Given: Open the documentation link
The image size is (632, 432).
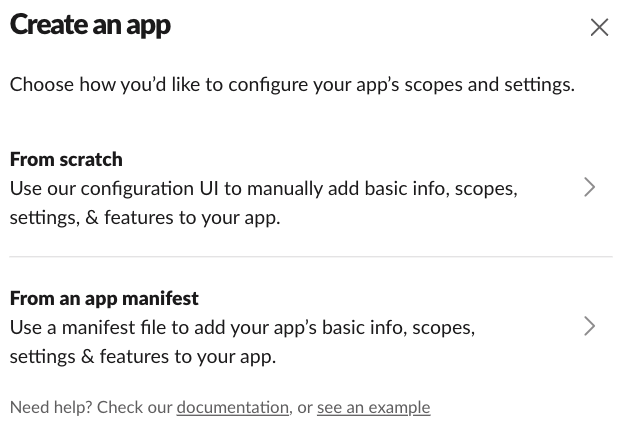Looking at the screenshot, I should [233, 407].
